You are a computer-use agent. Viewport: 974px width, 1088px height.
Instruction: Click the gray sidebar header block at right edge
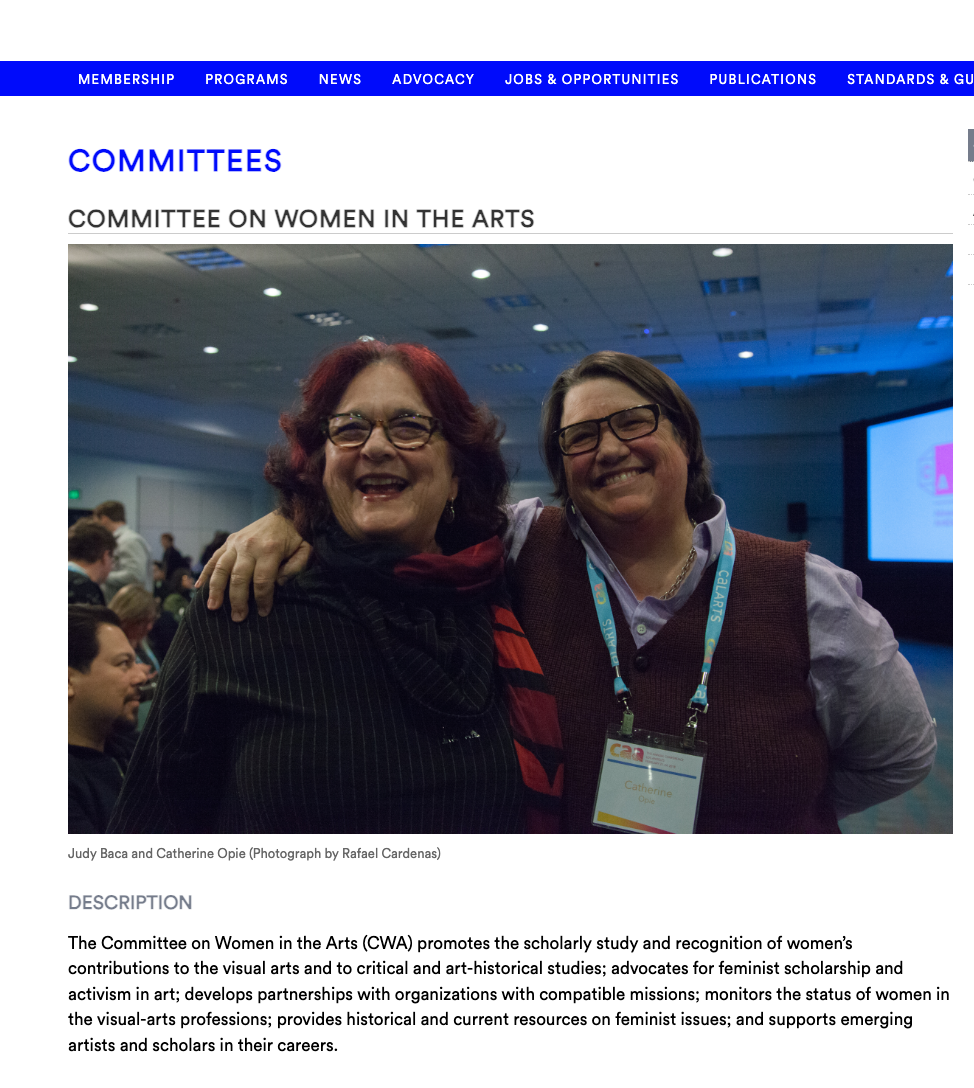click(971, 145)
